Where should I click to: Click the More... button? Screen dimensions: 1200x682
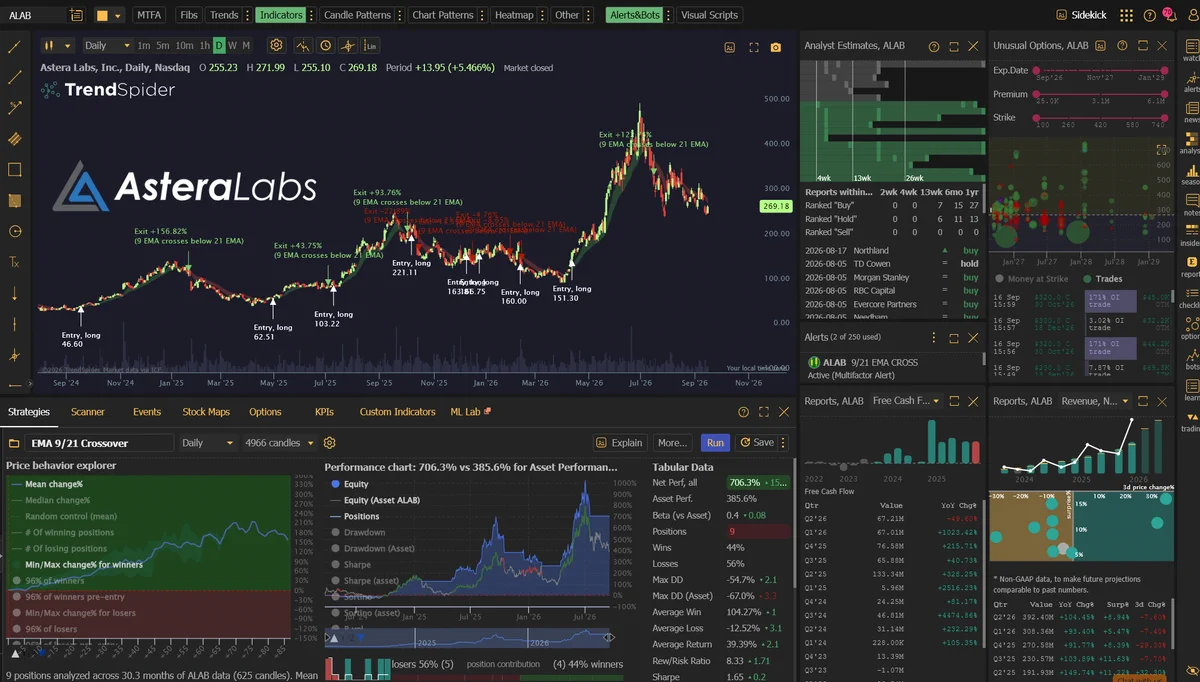coord(672,443)
